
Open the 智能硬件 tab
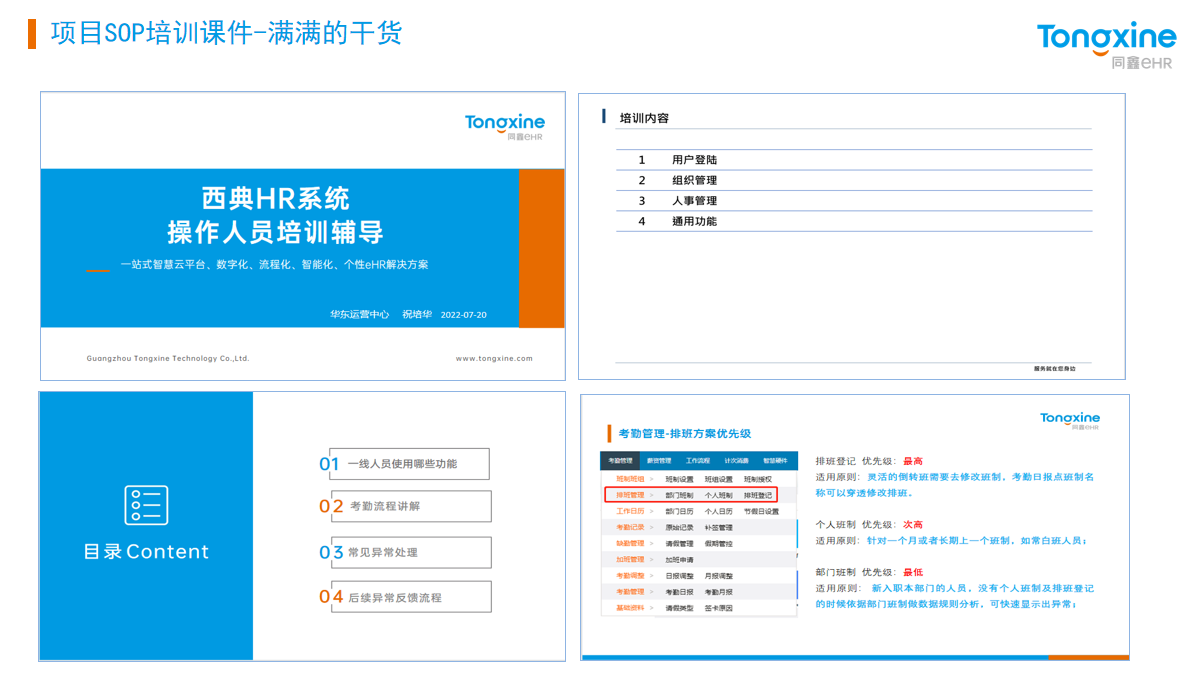775,461
